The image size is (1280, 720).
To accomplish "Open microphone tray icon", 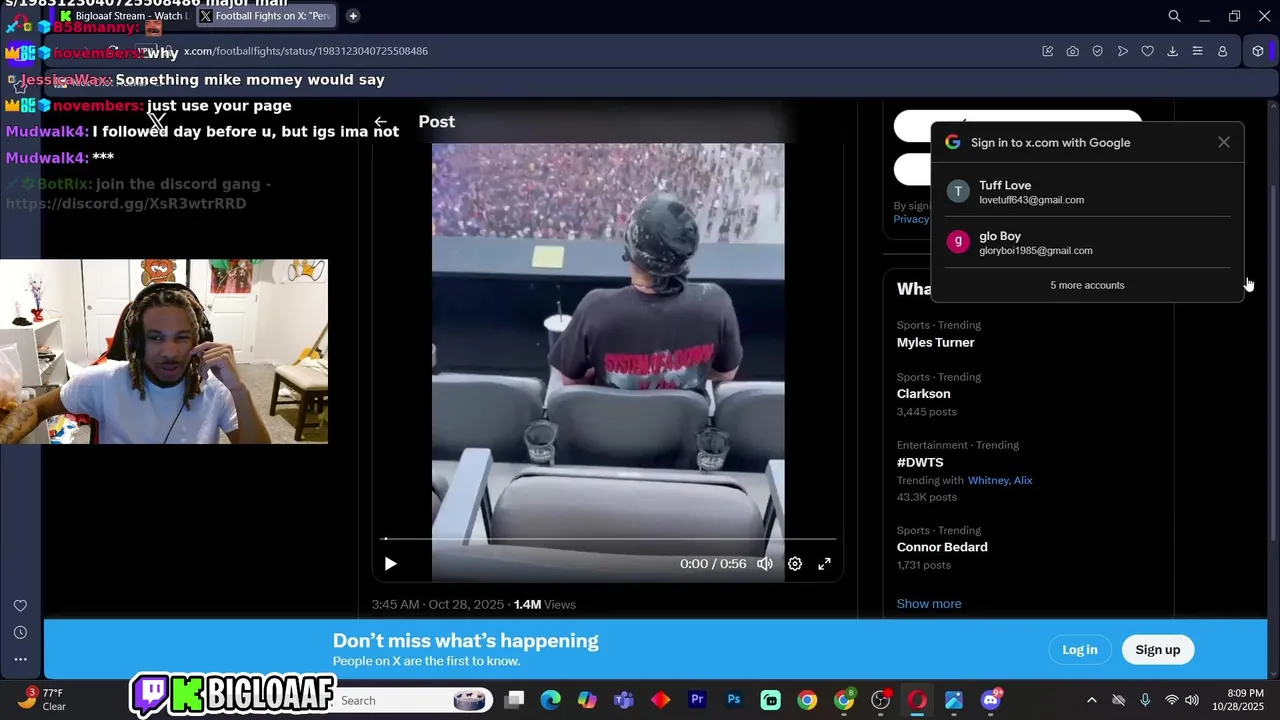I will pyautogui.click(x=1145, y=700).
